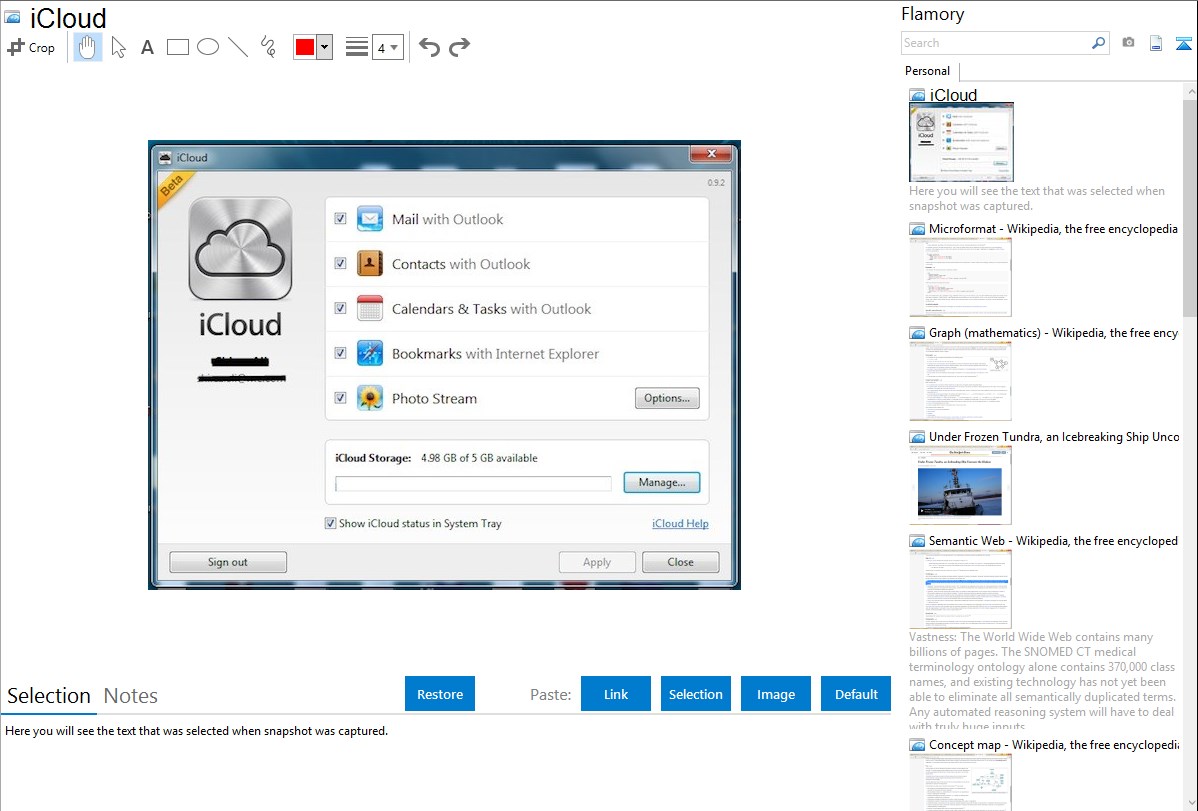The image size is (1198, 811).
Task: Open the red color dropdown arrow
Action: coord(325,47)
